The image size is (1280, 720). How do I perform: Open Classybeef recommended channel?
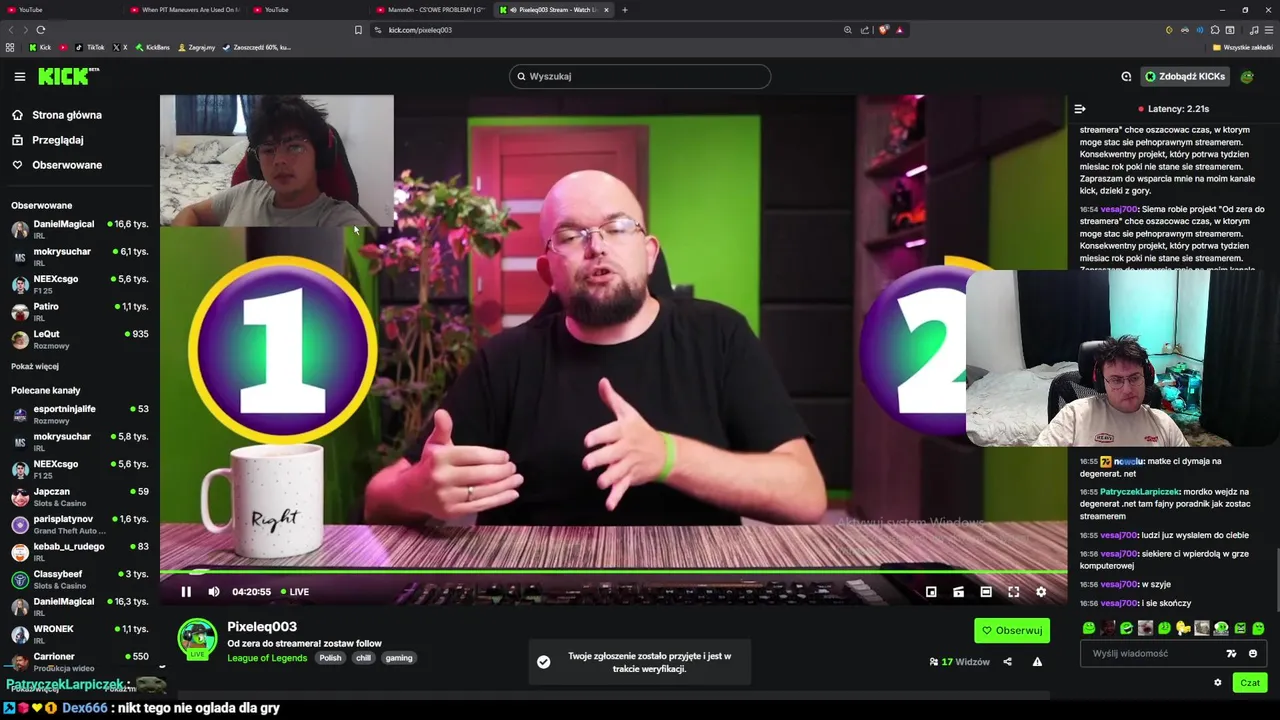coord(80,579)
